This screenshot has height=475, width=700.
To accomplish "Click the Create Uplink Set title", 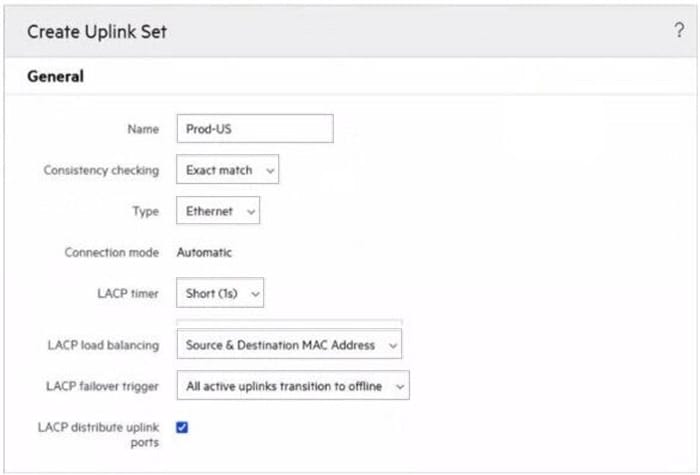I will pyautogui.click(x=97, y=32).
